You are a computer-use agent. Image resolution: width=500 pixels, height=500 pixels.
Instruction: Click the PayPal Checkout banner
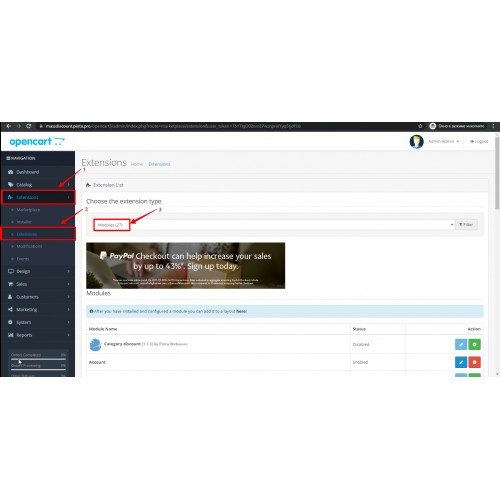coord(185,265)
